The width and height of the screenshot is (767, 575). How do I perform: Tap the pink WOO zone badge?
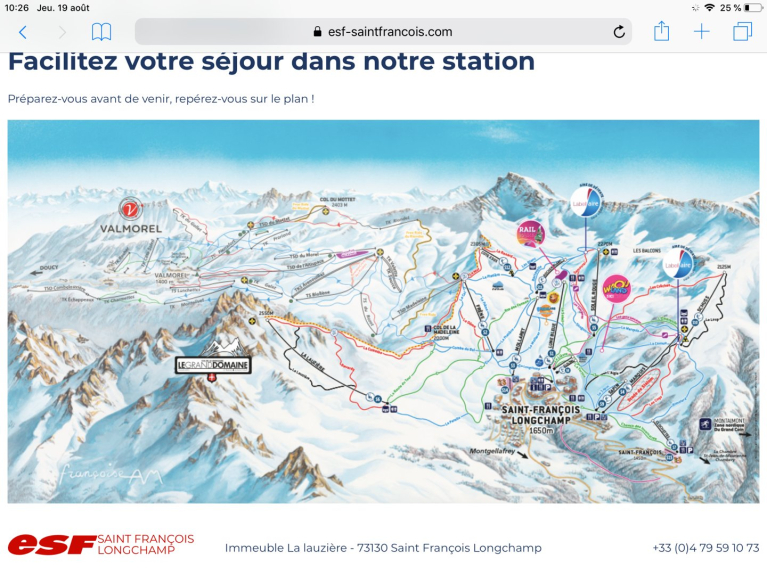[x=616, y=290]
